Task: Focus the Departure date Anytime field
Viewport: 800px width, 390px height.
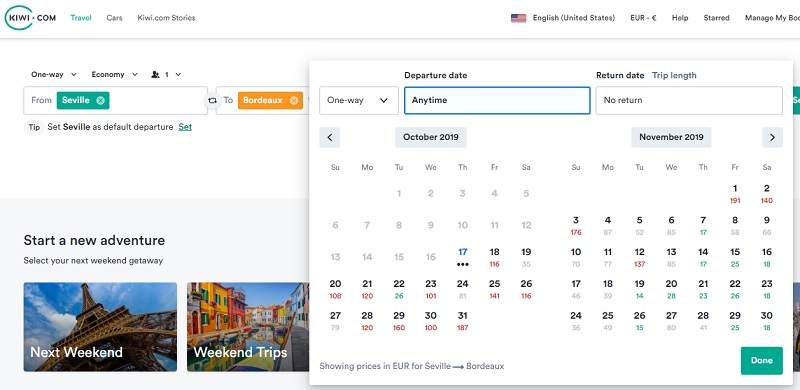Action: coord(497,101)
